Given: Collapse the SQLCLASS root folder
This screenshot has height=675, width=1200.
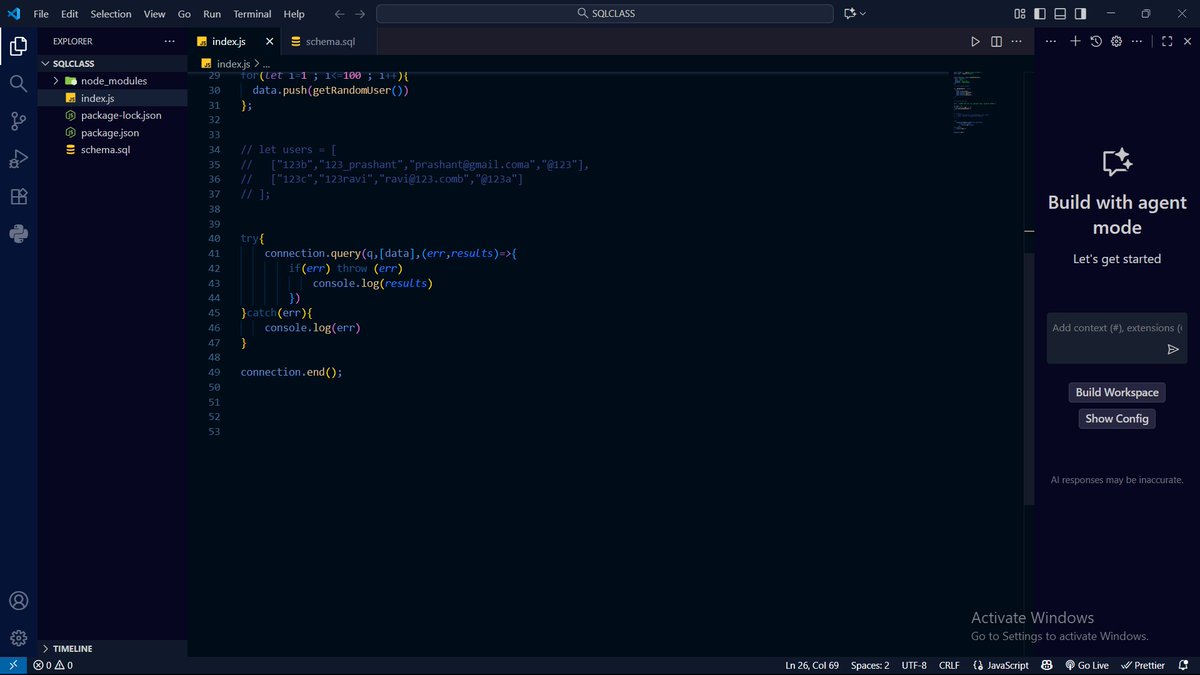Looking at the screenshot, I should [x=46, y=63].
